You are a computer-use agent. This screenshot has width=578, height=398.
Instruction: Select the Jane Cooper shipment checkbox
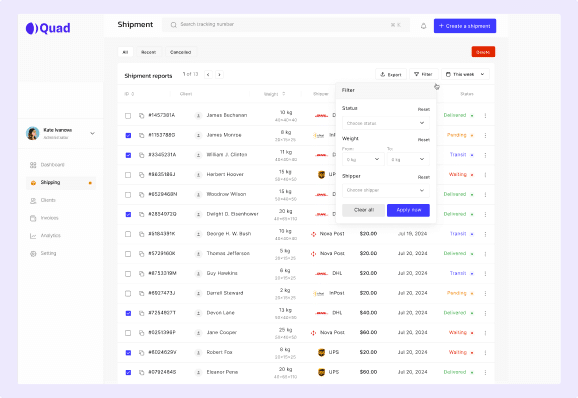pos(128,333)
